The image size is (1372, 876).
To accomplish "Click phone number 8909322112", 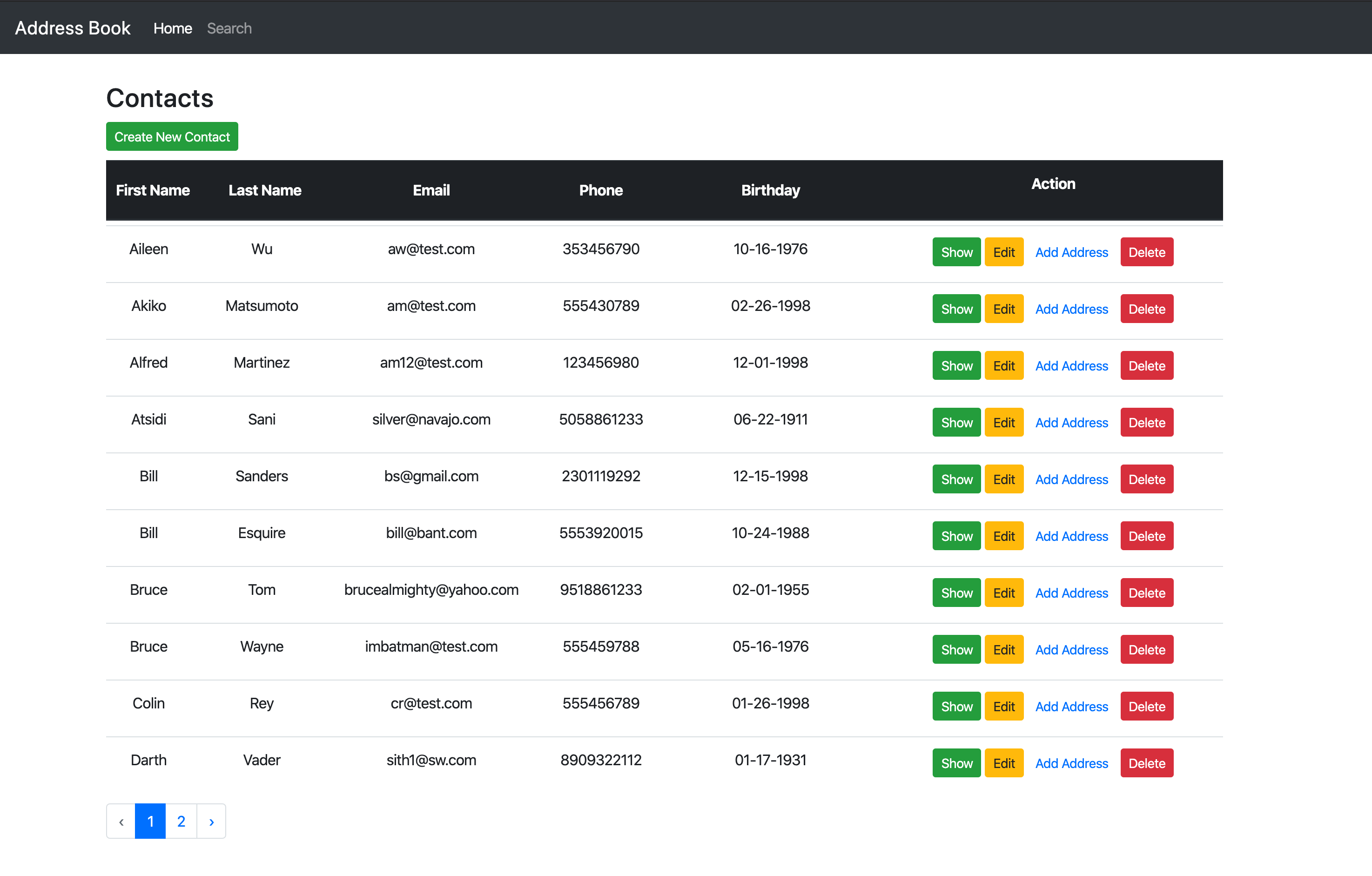I will (x=601, y=760).
